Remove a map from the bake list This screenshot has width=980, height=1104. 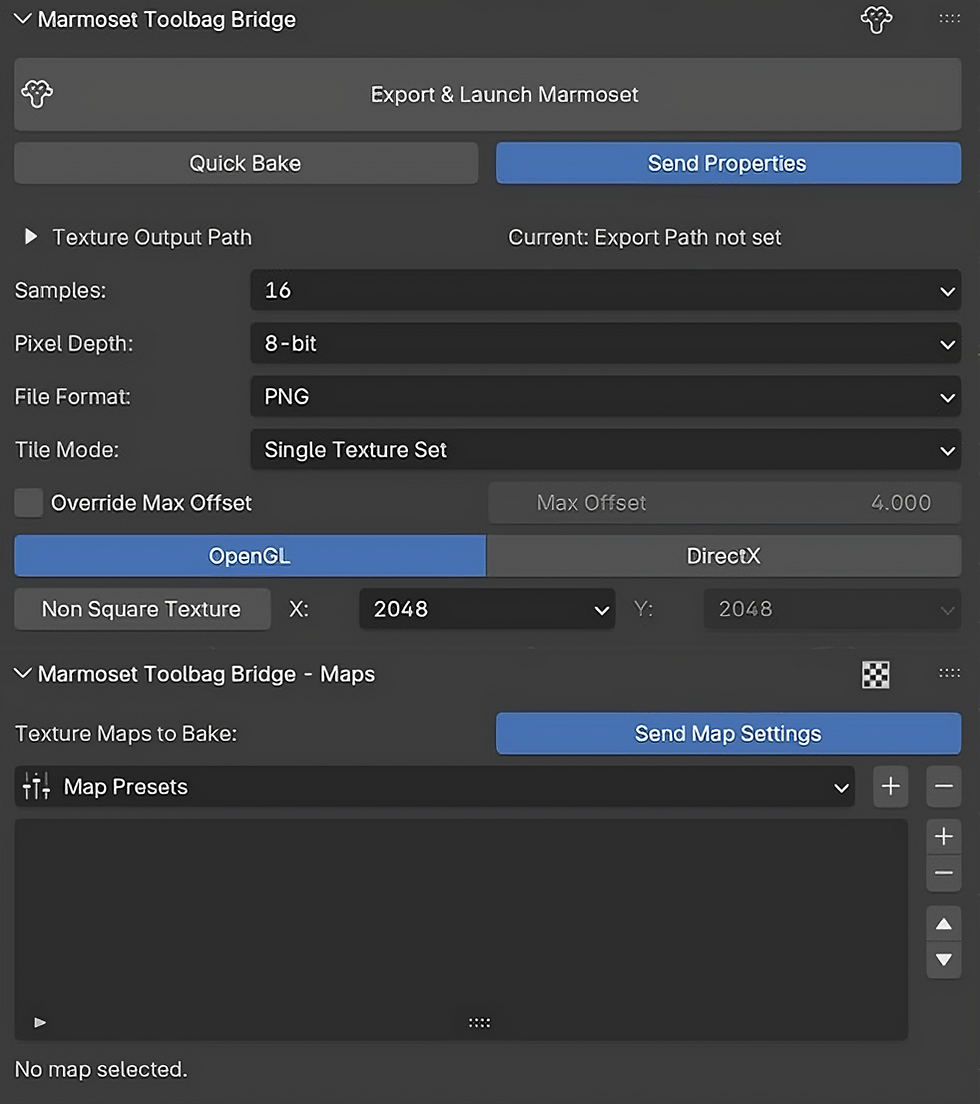point(943,874)
